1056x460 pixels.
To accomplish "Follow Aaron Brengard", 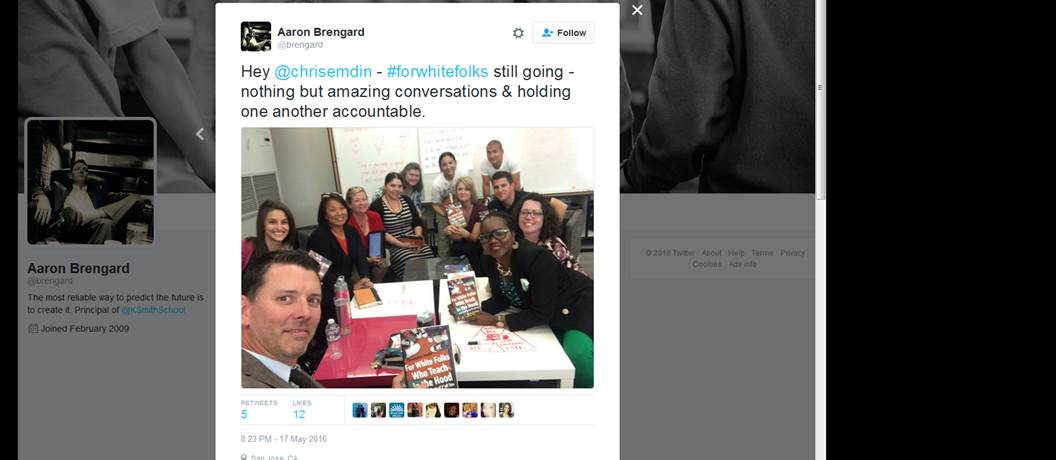I will click(563, 33).
